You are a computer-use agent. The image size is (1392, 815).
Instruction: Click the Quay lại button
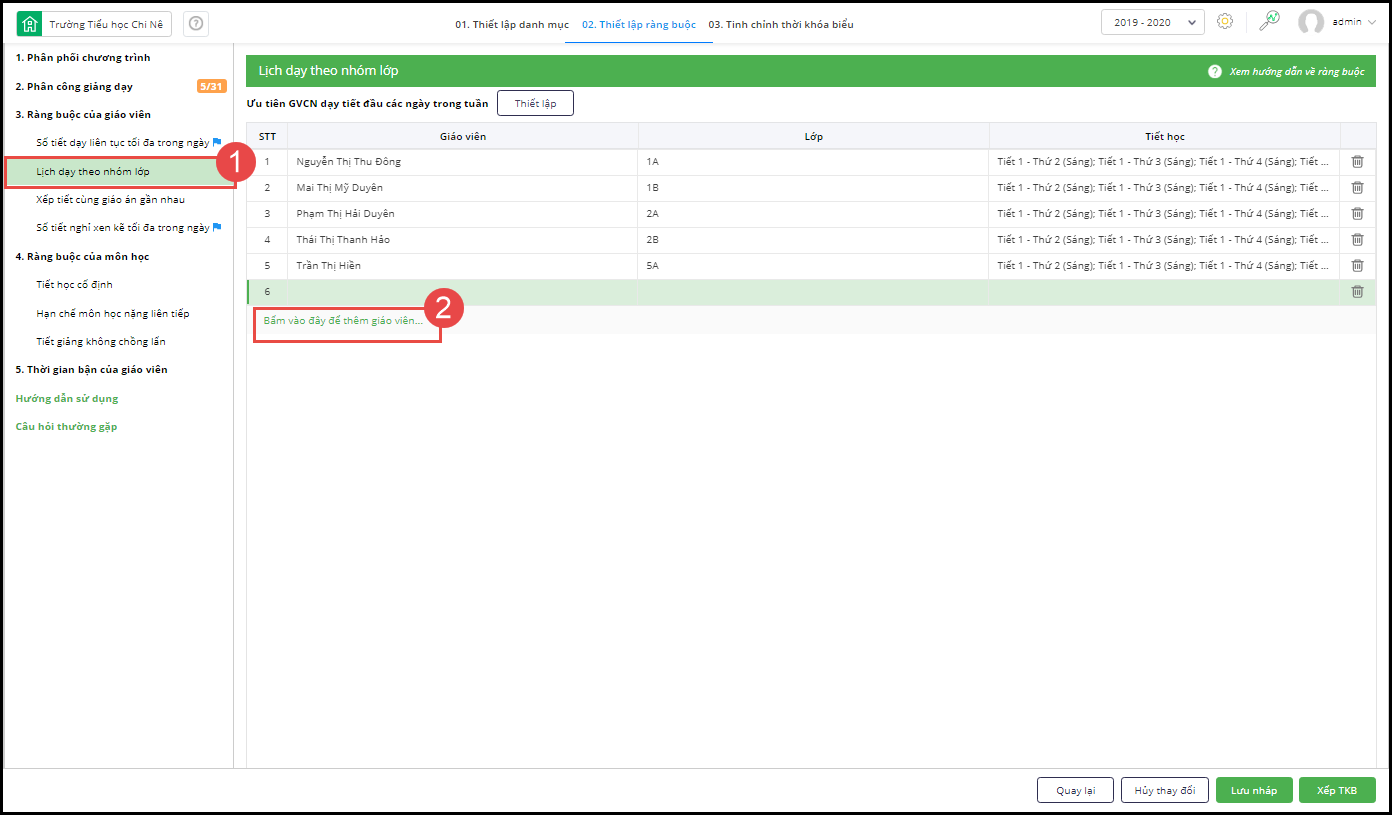[x=1075, y=790]
